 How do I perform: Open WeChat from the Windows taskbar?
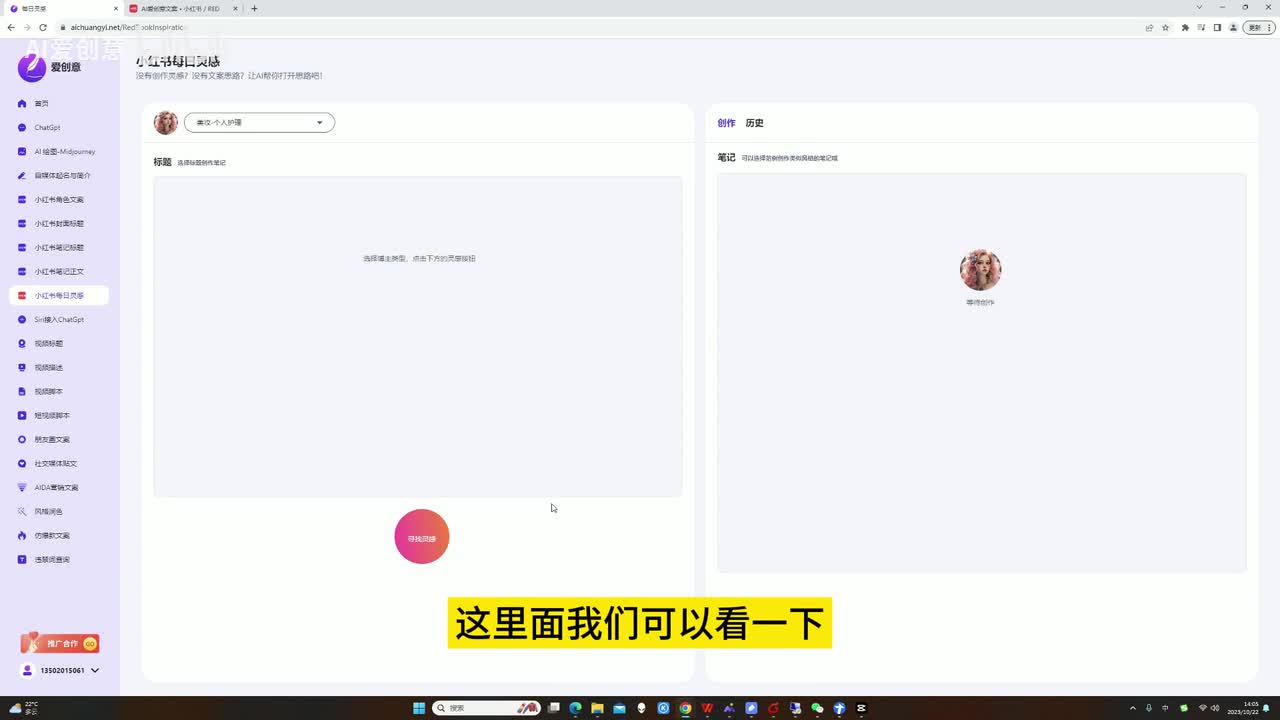pyautogui.click(x=817, y=708)
